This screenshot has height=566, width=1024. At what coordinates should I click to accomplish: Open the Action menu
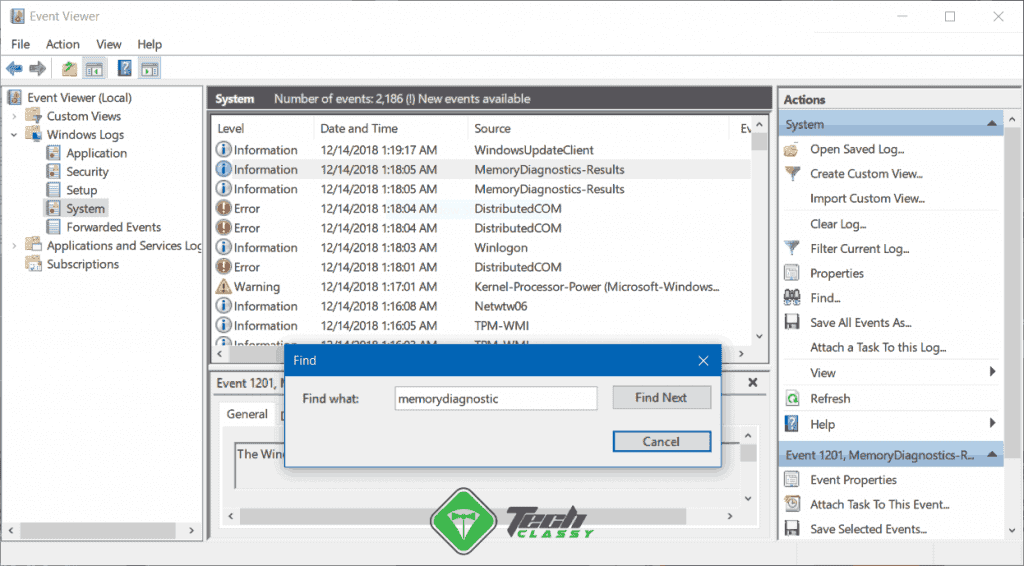click(63, 44)
